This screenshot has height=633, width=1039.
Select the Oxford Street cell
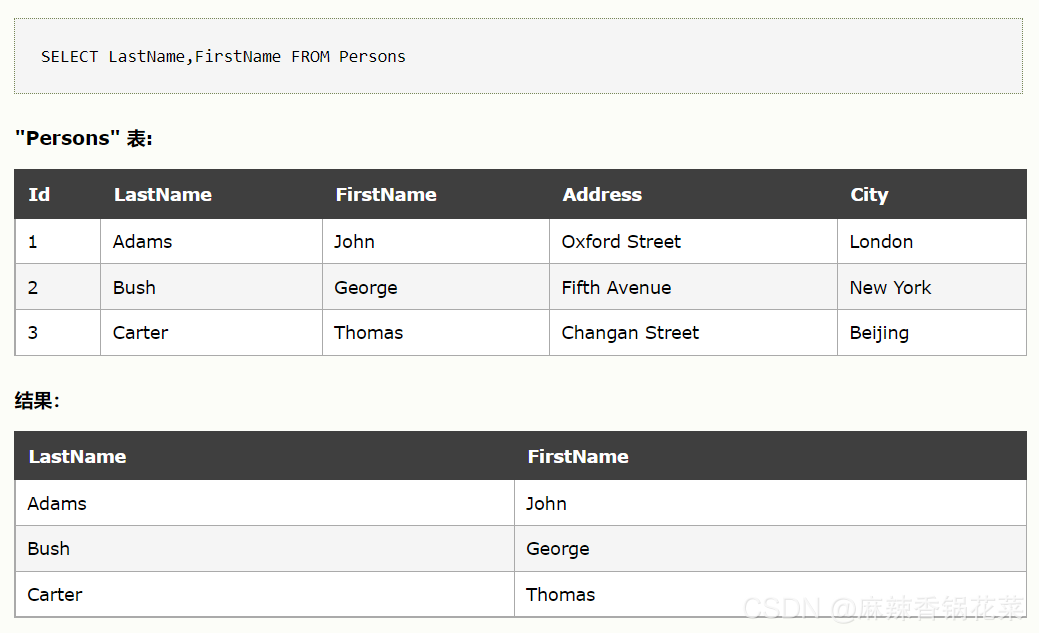[x=693, y=241]
